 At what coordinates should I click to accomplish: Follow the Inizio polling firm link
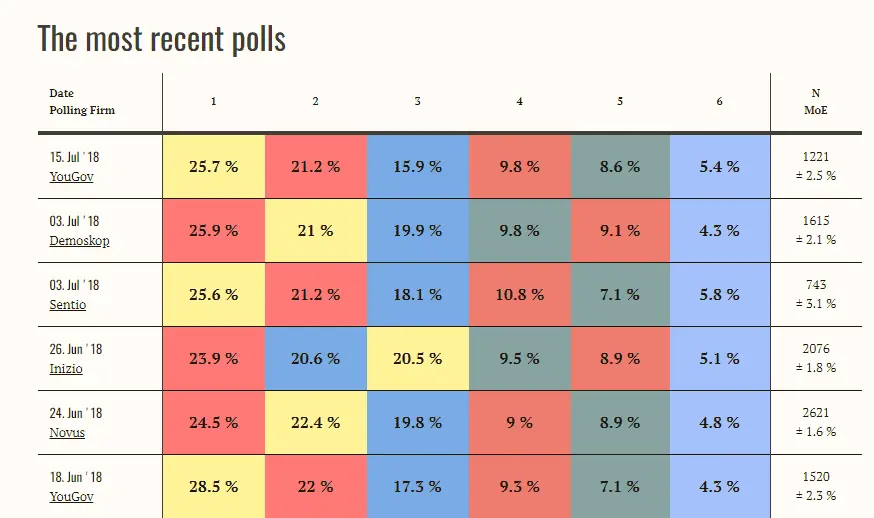tap(66, 369)
